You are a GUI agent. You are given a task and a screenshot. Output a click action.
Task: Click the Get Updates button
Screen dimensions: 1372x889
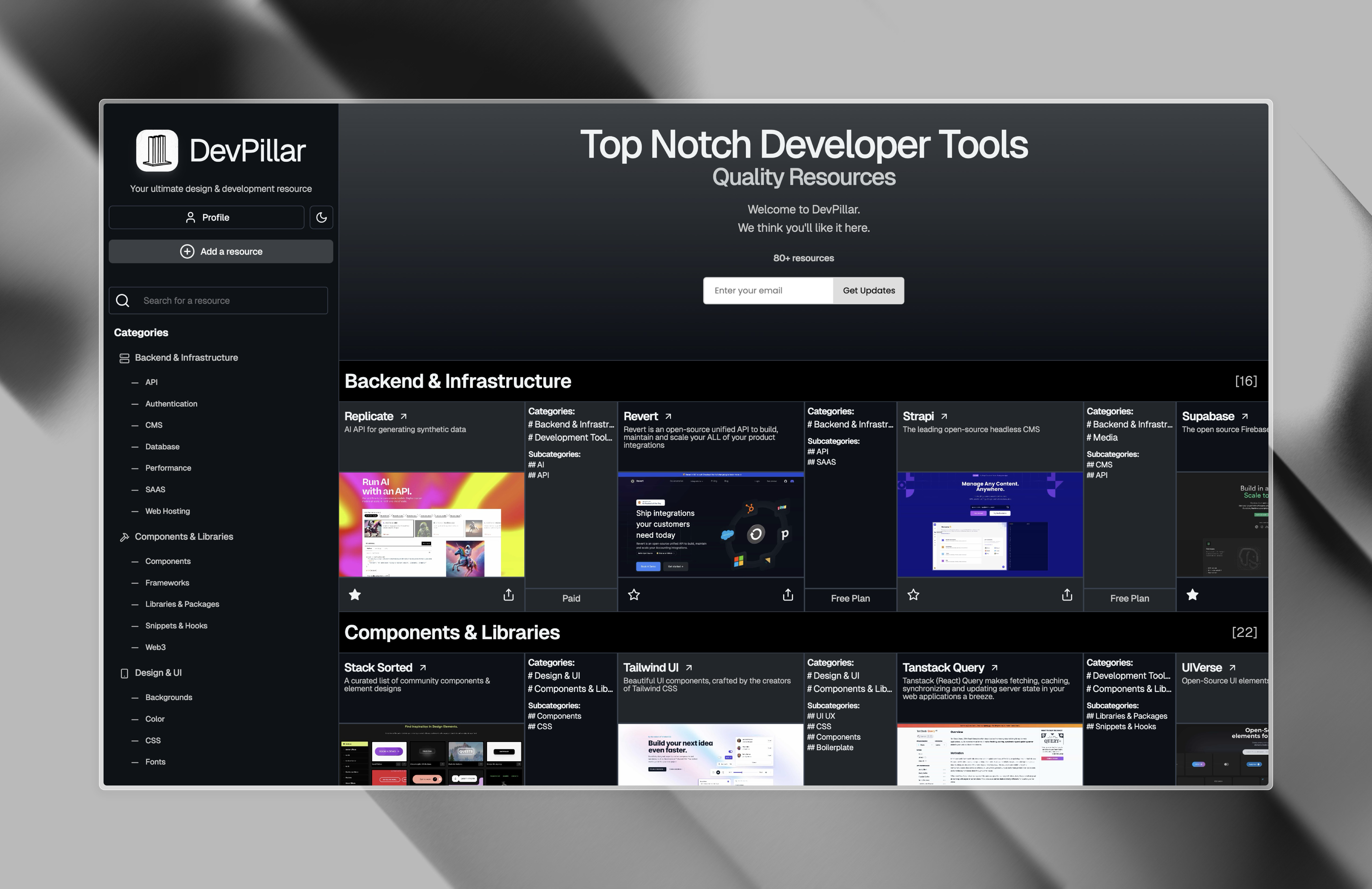pyautogui.click(x=869, y=290)
